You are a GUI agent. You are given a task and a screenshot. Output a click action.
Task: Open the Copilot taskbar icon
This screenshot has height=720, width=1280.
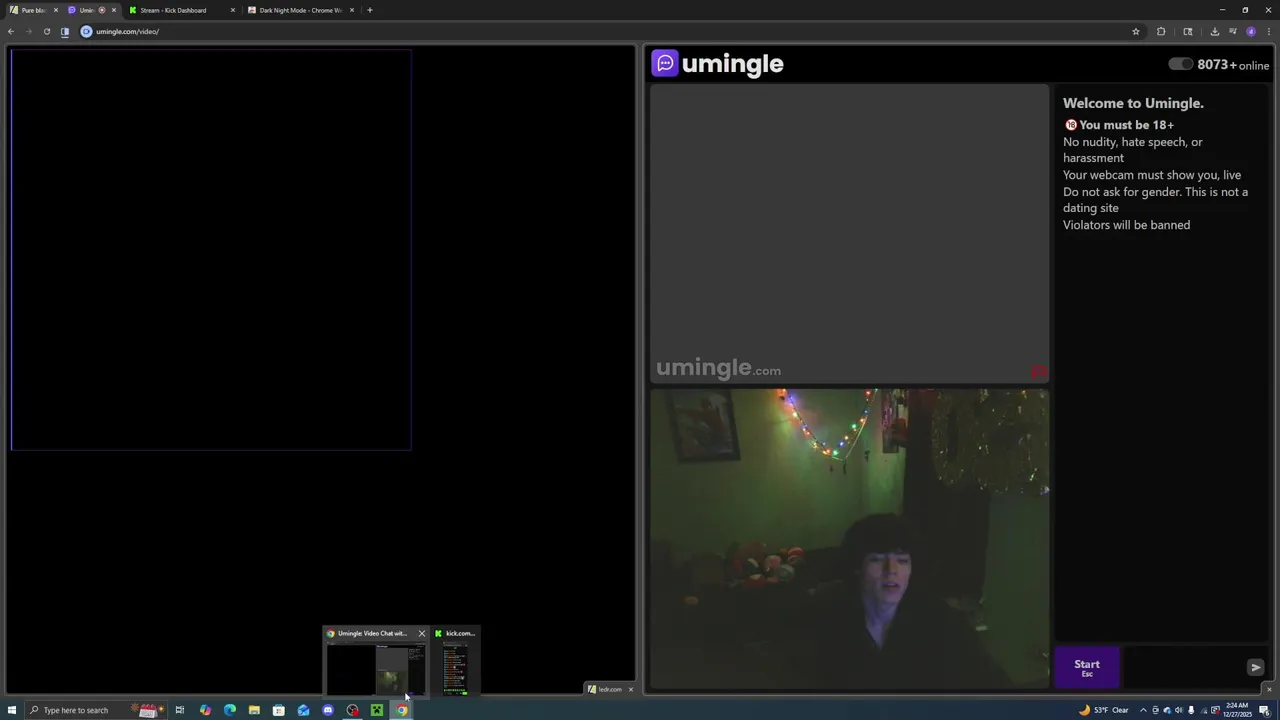click(205, 710)
